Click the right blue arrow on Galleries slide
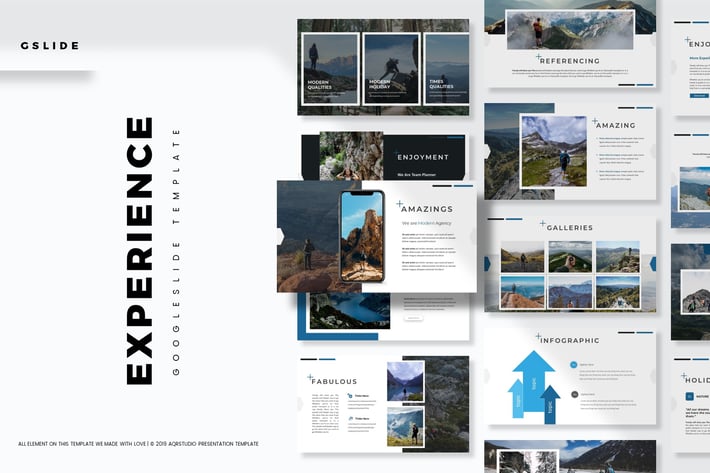Image resolution: width=710 pixels, height=473 pixels. [653, 264]
